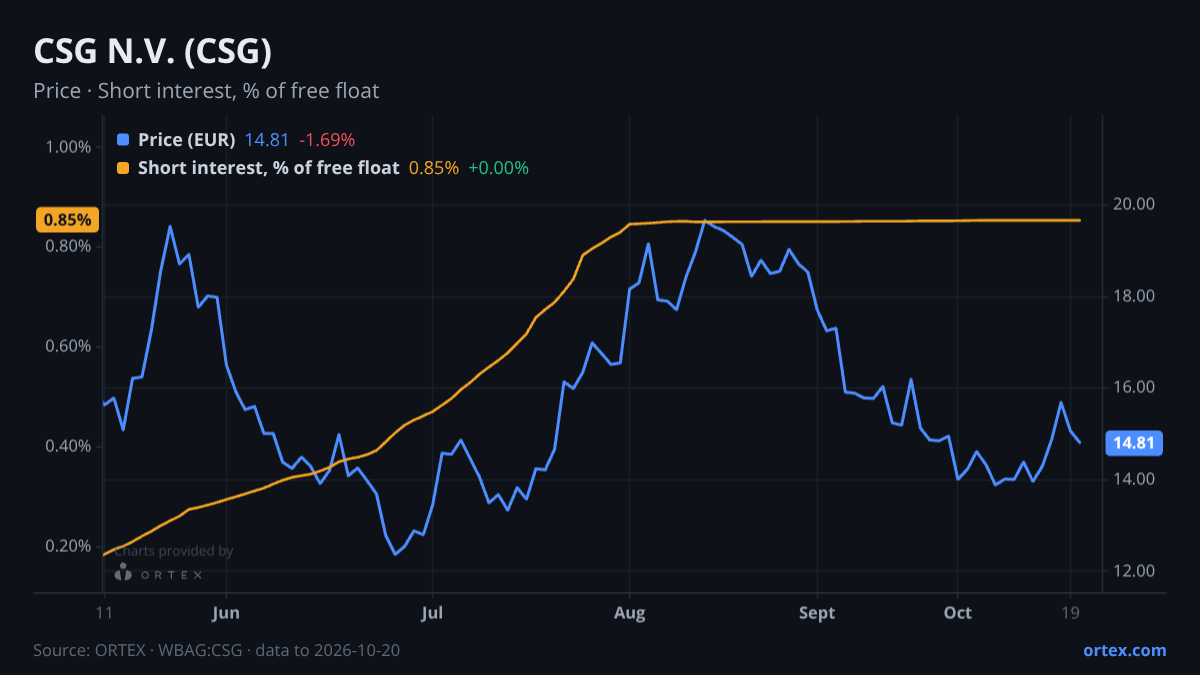Click the Charts provided by caption
1200x675 pixels.
(x=173, y=551)
